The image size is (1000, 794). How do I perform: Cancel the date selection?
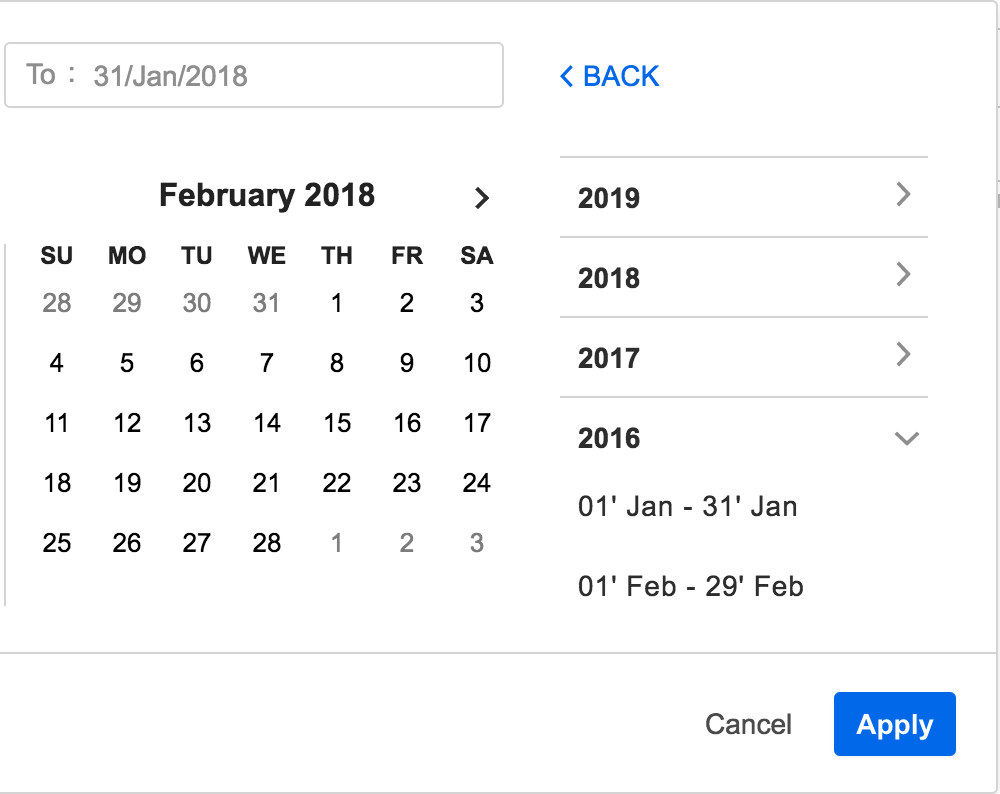(748, 724)
